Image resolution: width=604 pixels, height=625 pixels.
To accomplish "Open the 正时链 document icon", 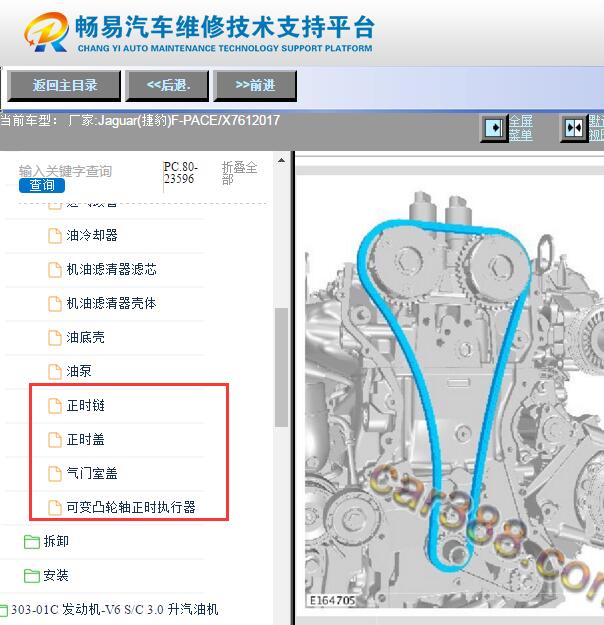I will click(55, 406).
